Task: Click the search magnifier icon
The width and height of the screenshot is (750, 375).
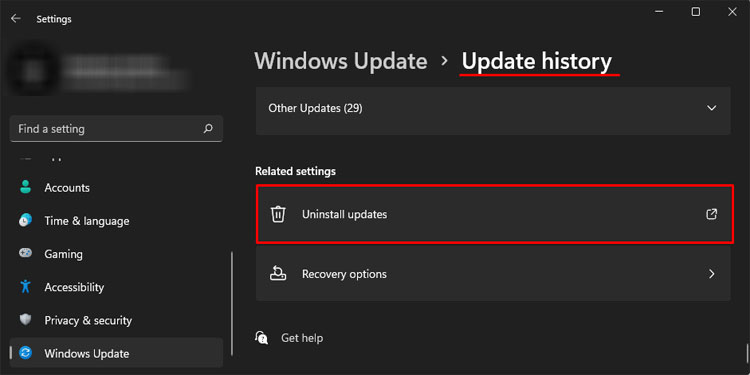Action: pyautogui.click(x=208, y=129)
